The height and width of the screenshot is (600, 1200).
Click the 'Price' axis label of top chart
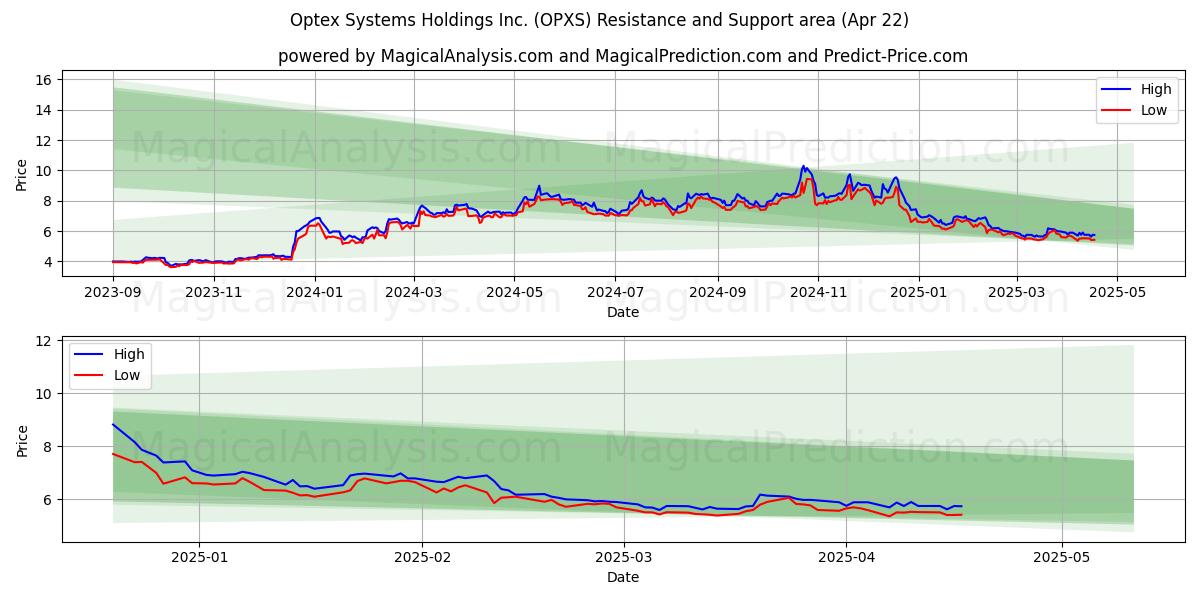click(x=22, y=174)
